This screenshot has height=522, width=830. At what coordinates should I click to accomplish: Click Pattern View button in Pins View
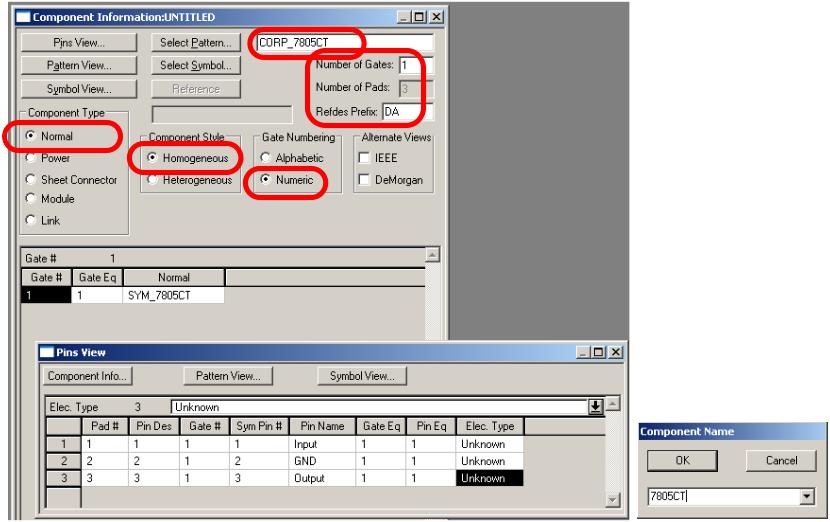[x=228, y=376]
